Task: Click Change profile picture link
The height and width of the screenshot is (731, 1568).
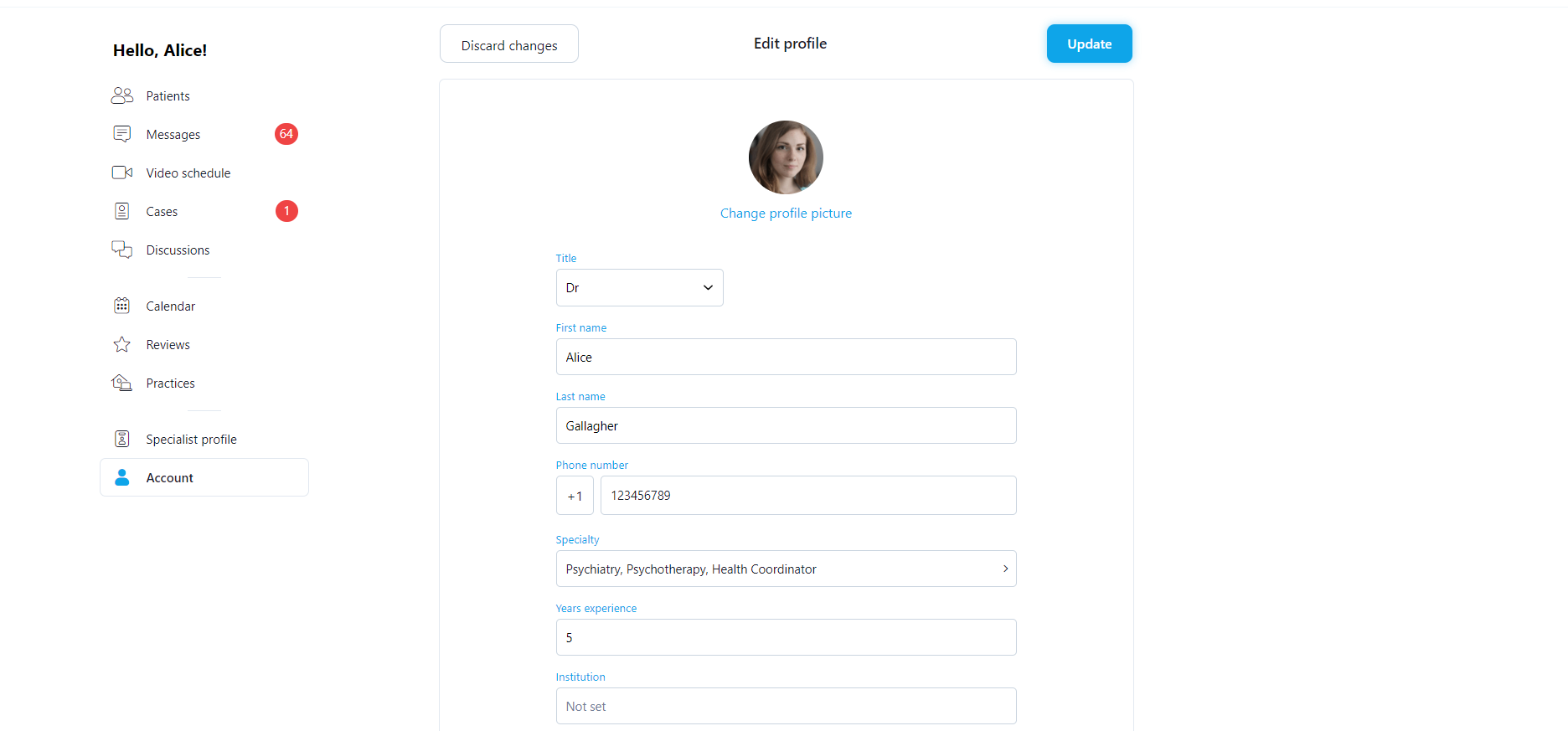Action: point(786,214)
